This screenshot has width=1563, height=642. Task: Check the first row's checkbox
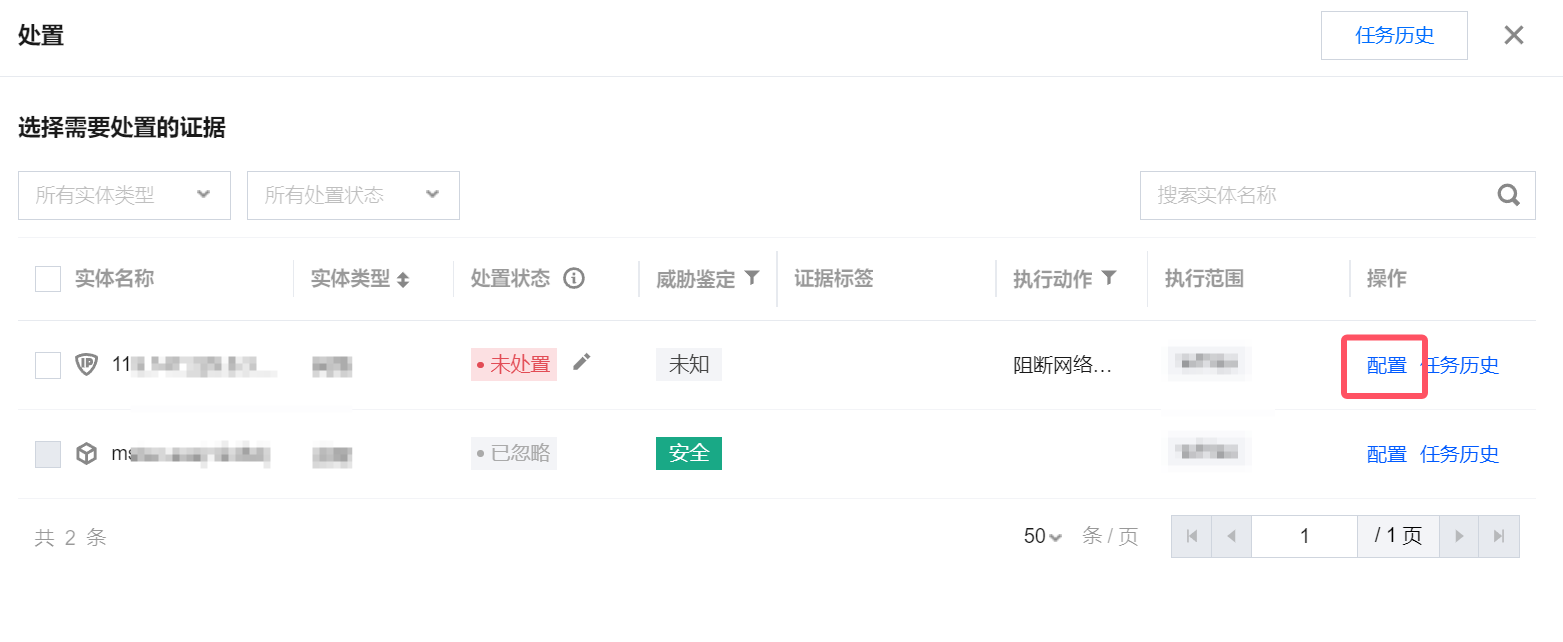click(x=48, y=365)
